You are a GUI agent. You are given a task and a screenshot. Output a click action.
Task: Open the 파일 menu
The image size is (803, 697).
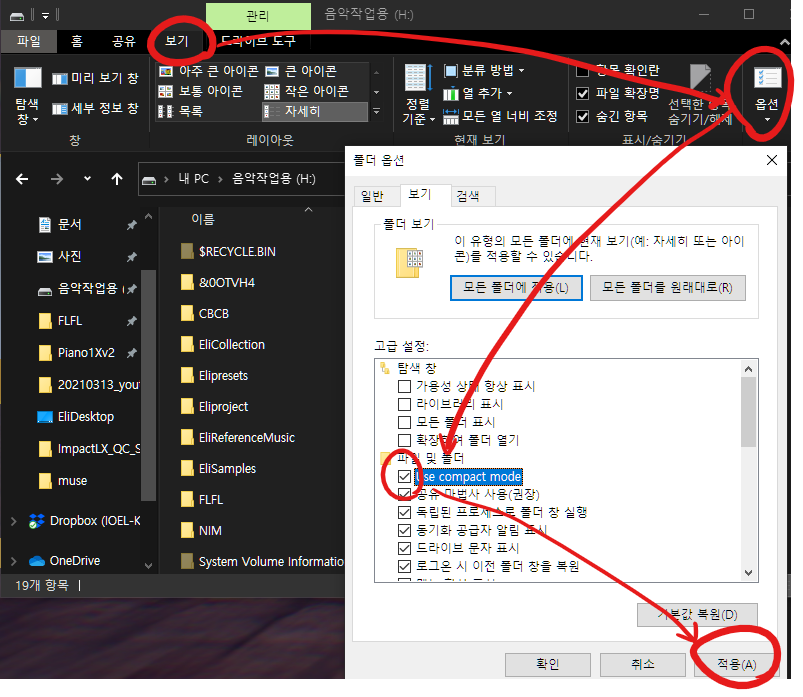coord(29,41)
